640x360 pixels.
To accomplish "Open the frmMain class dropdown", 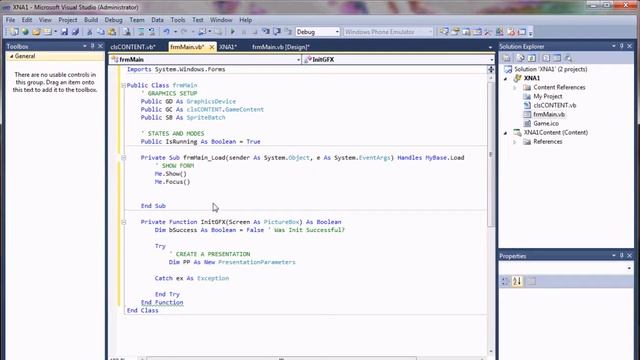I will click(x=298, y=60).
